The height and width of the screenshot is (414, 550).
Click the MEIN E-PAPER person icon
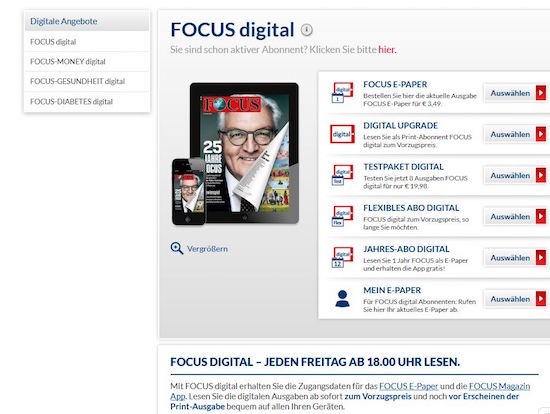[x=342, y=299]
